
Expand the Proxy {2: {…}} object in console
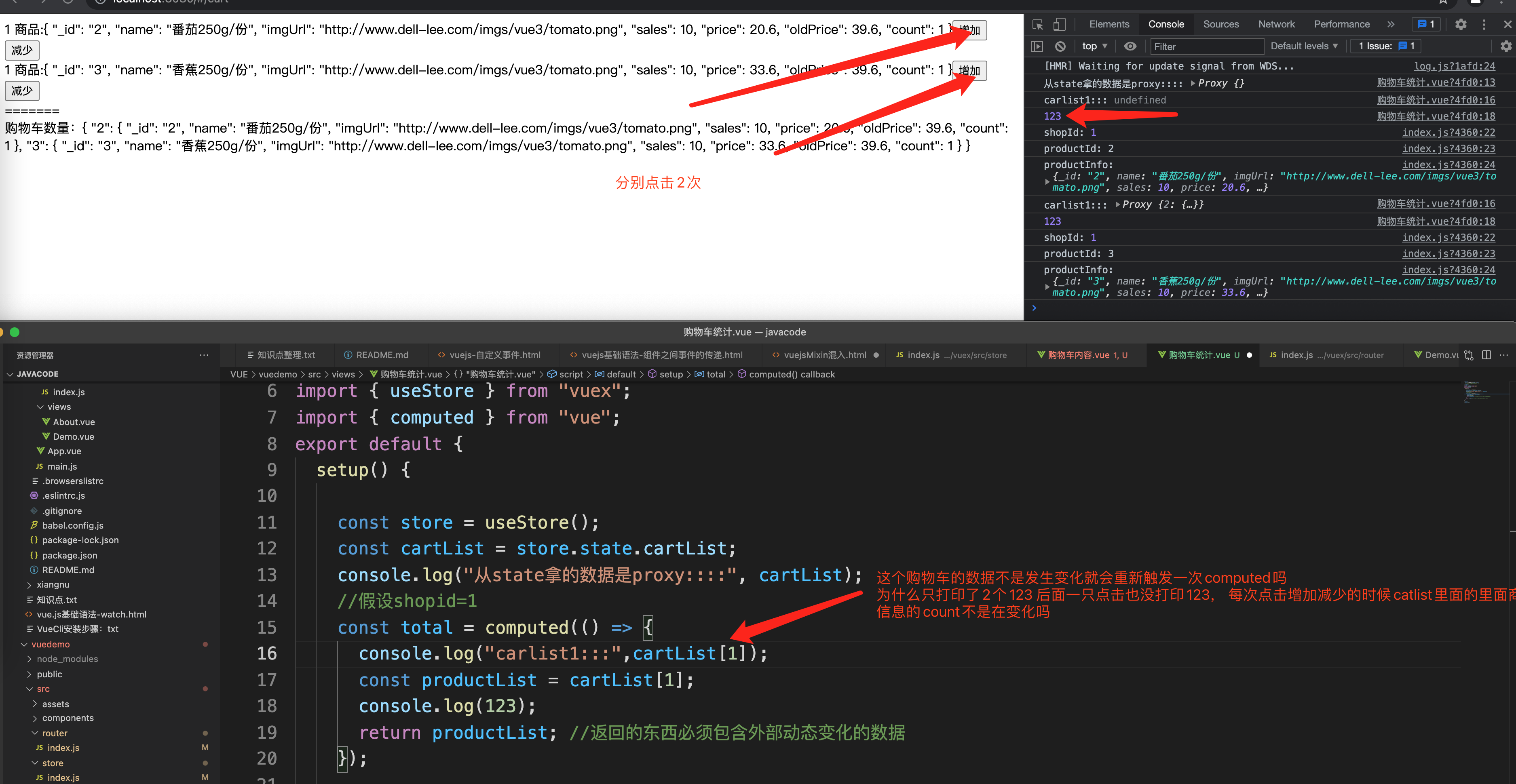click(x=1117, y=204)
